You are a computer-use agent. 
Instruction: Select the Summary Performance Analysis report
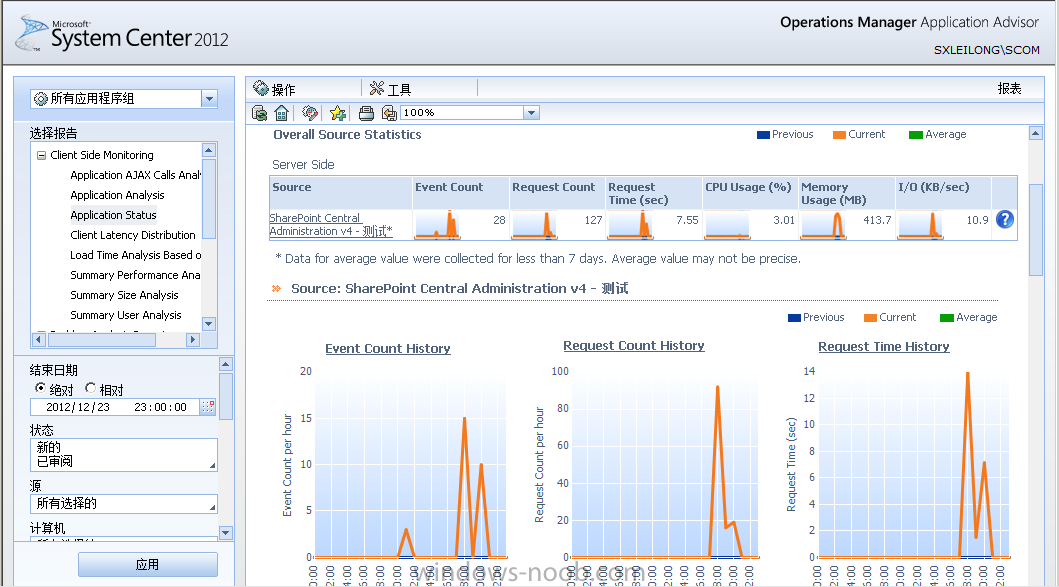coord(135,275)
